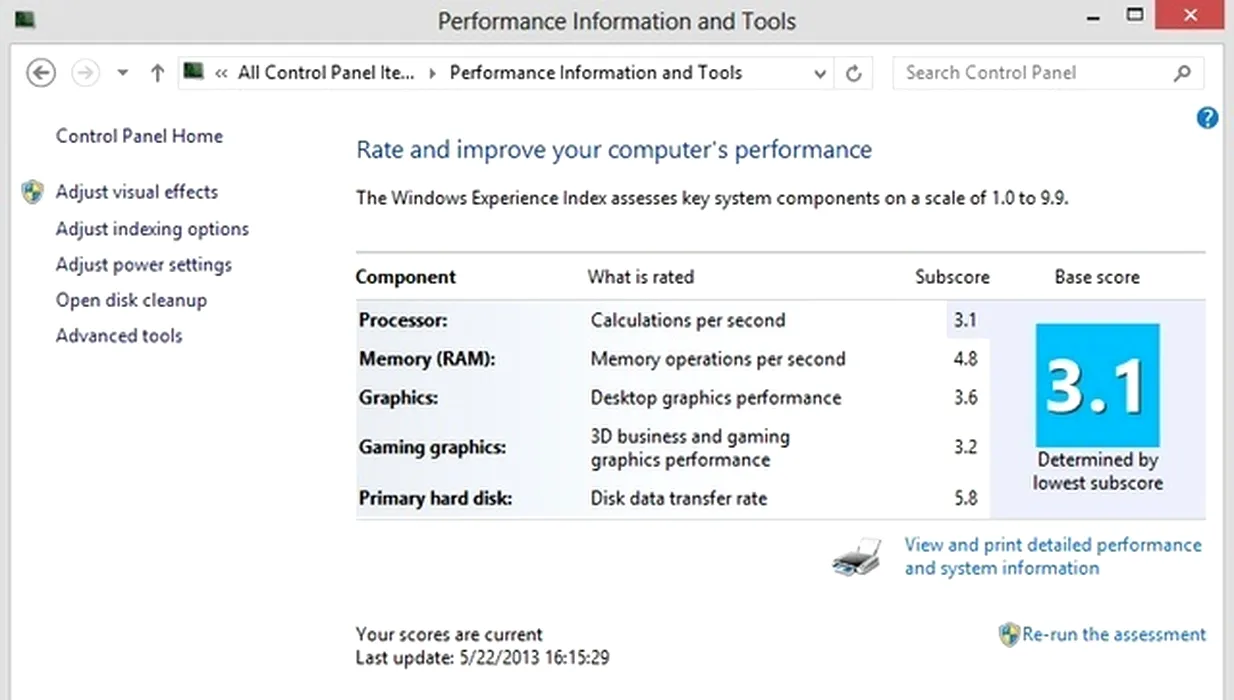
Task: Click the magnifier search icon
Action: coord(1182,73)
